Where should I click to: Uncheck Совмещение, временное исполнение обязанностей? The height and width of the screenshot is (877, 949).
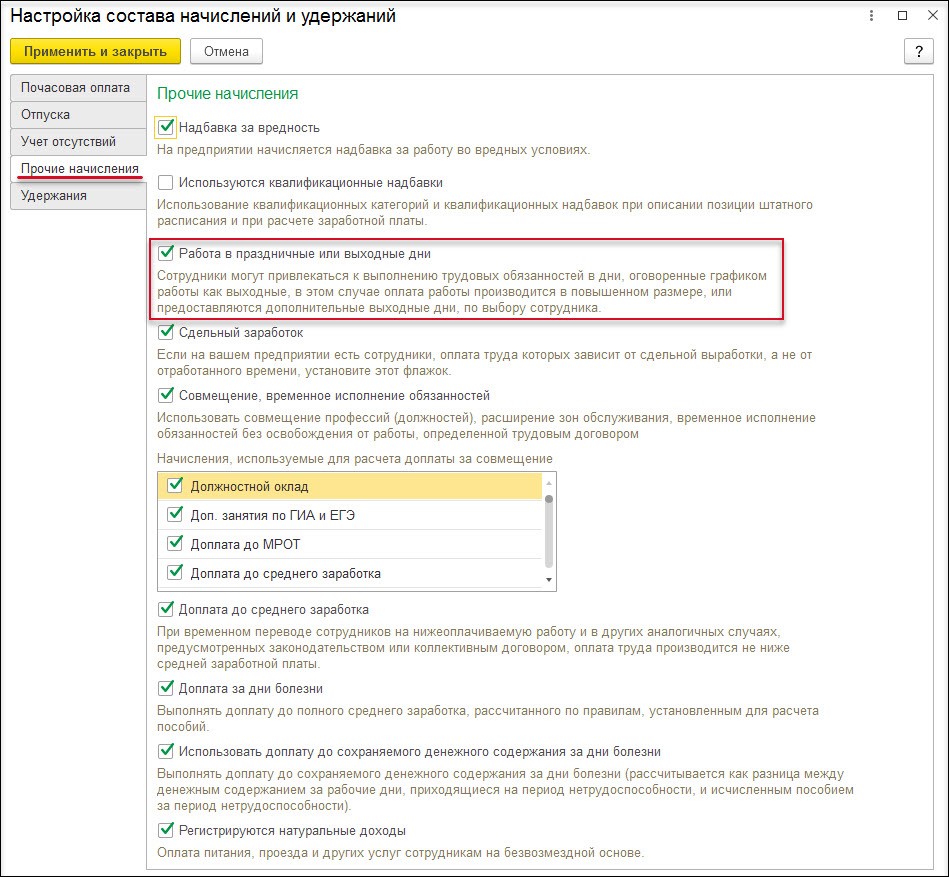[165, 395]
